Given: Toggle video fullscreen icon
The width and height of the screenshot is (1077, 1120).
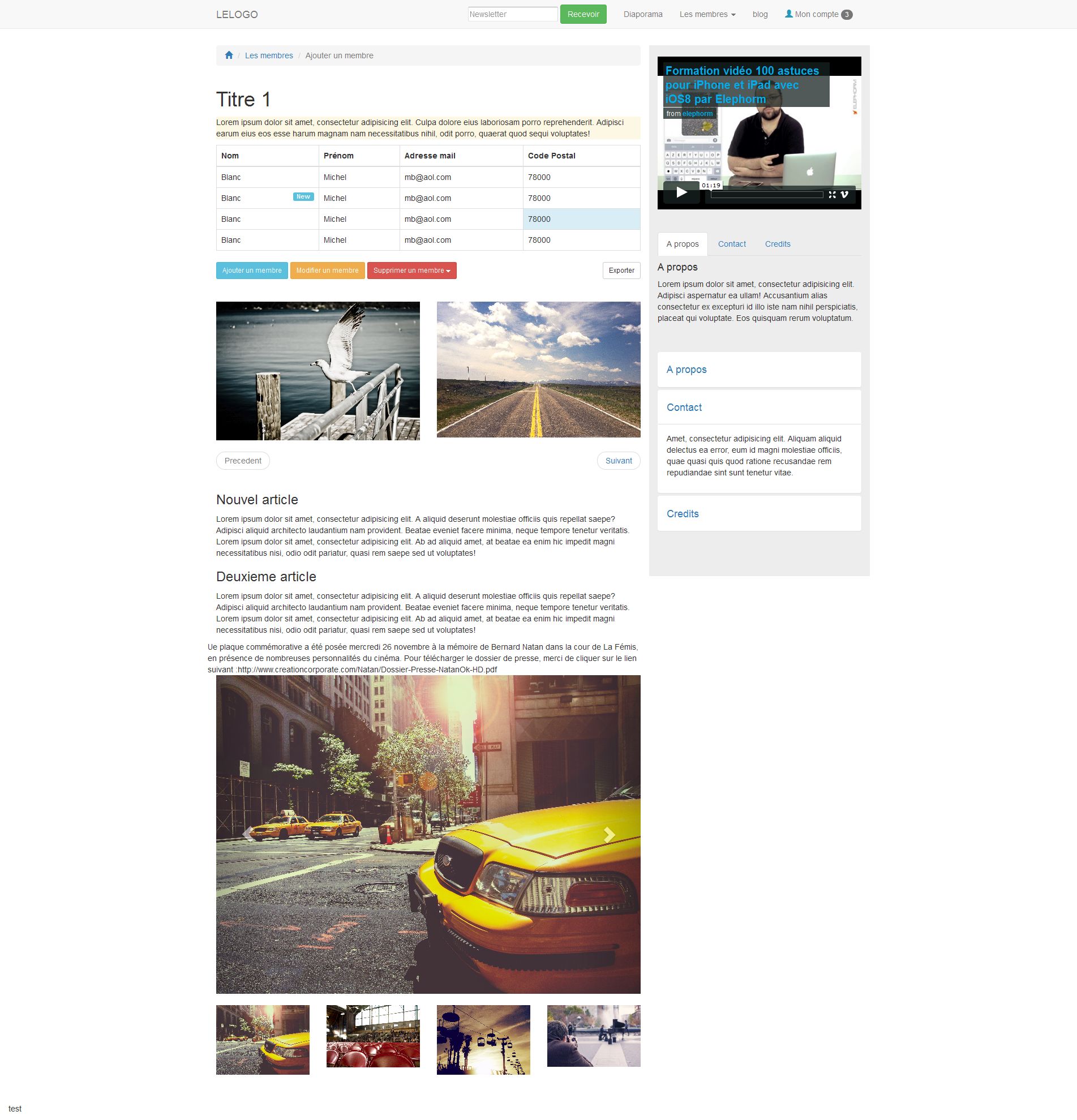Looking at the screenshot, I should click(x=832, y=195).
